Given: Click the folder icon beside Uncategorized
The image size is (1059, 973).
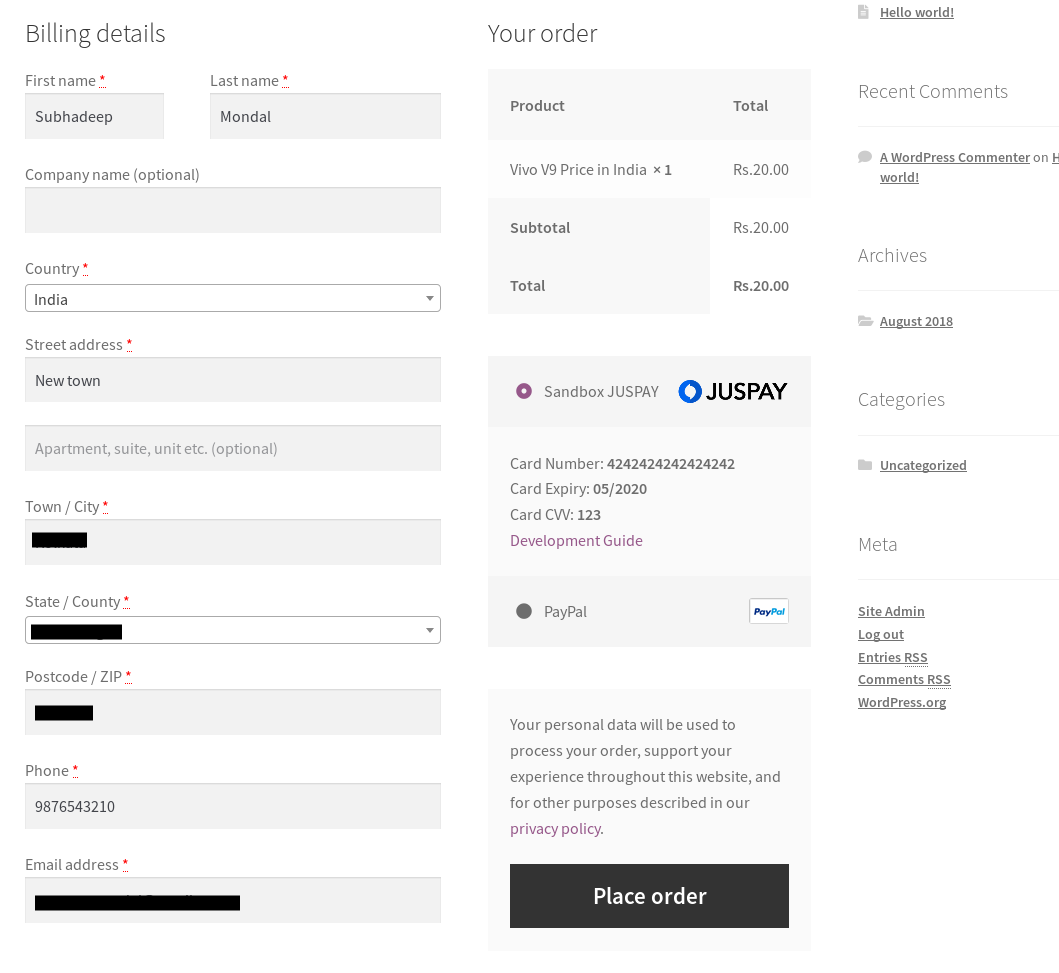Looking at the screenshot, I should [x=865, y=465].
